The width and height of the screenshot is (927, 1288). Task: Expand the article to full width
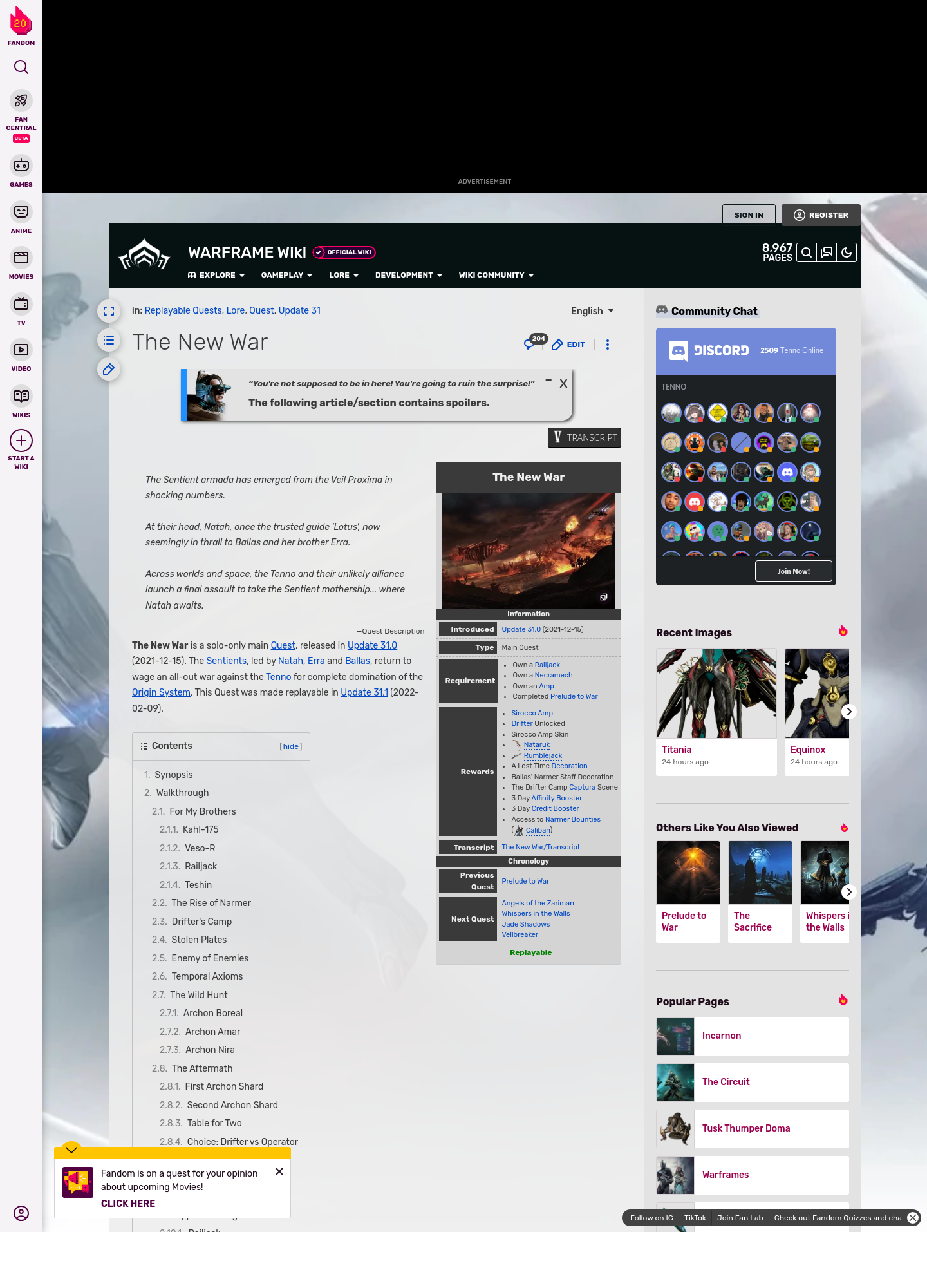(109, 311)
